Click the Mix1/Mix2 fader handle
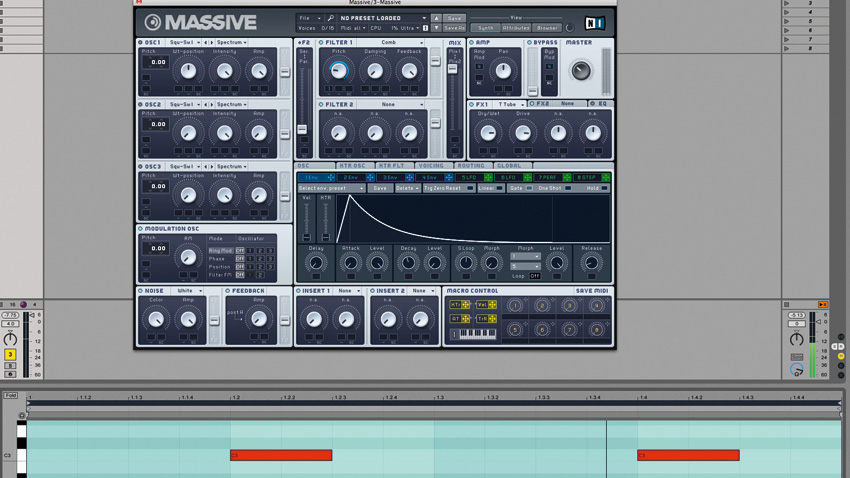The image size is (850, 478). (452, 69)
